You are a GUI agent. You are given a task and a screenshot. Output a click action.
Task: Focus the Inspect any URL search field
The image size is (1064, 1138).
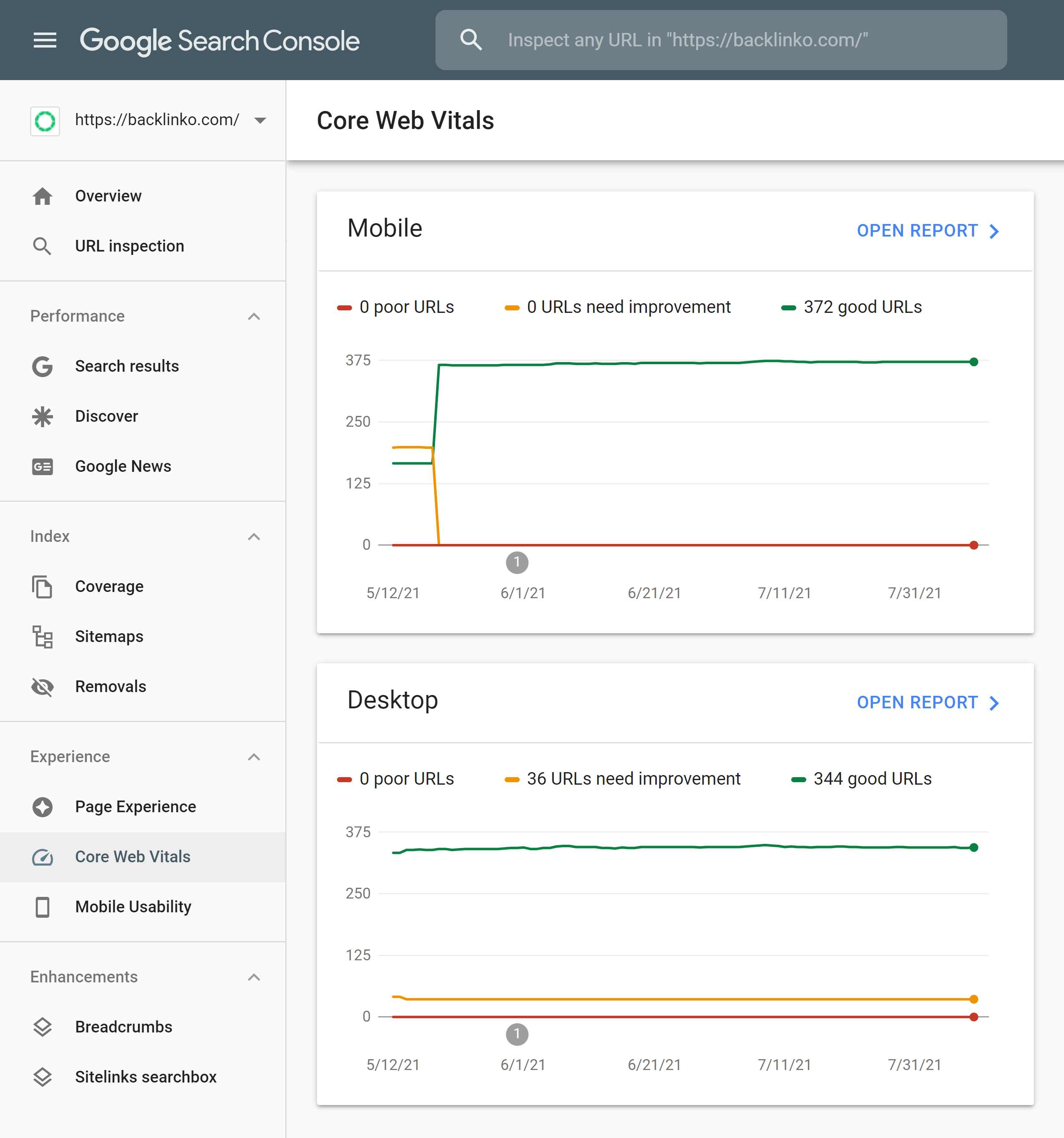coord(721,40)
